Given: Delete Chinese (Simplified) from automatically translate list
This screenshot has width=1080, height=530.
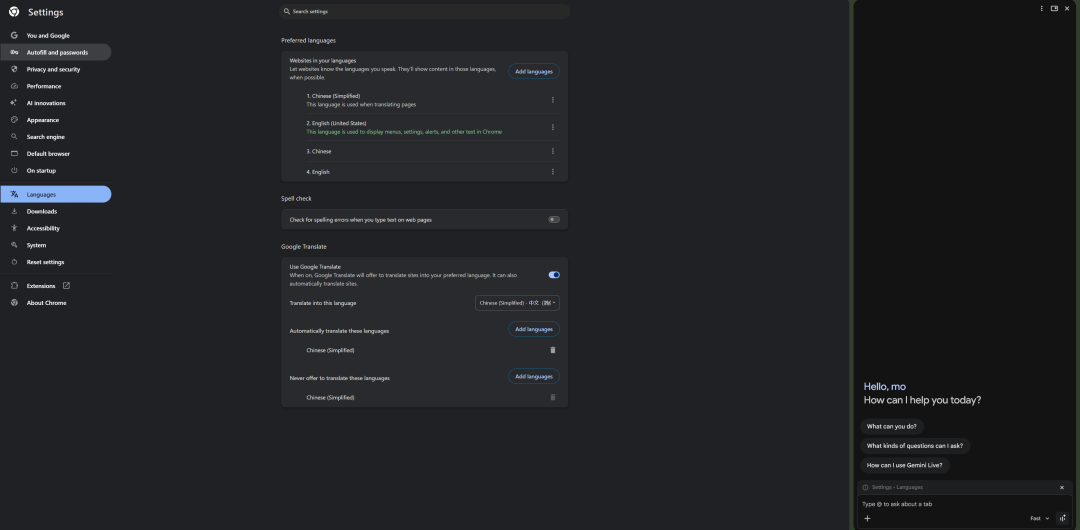Looking at the screenshot, I should tap(553, 350).
